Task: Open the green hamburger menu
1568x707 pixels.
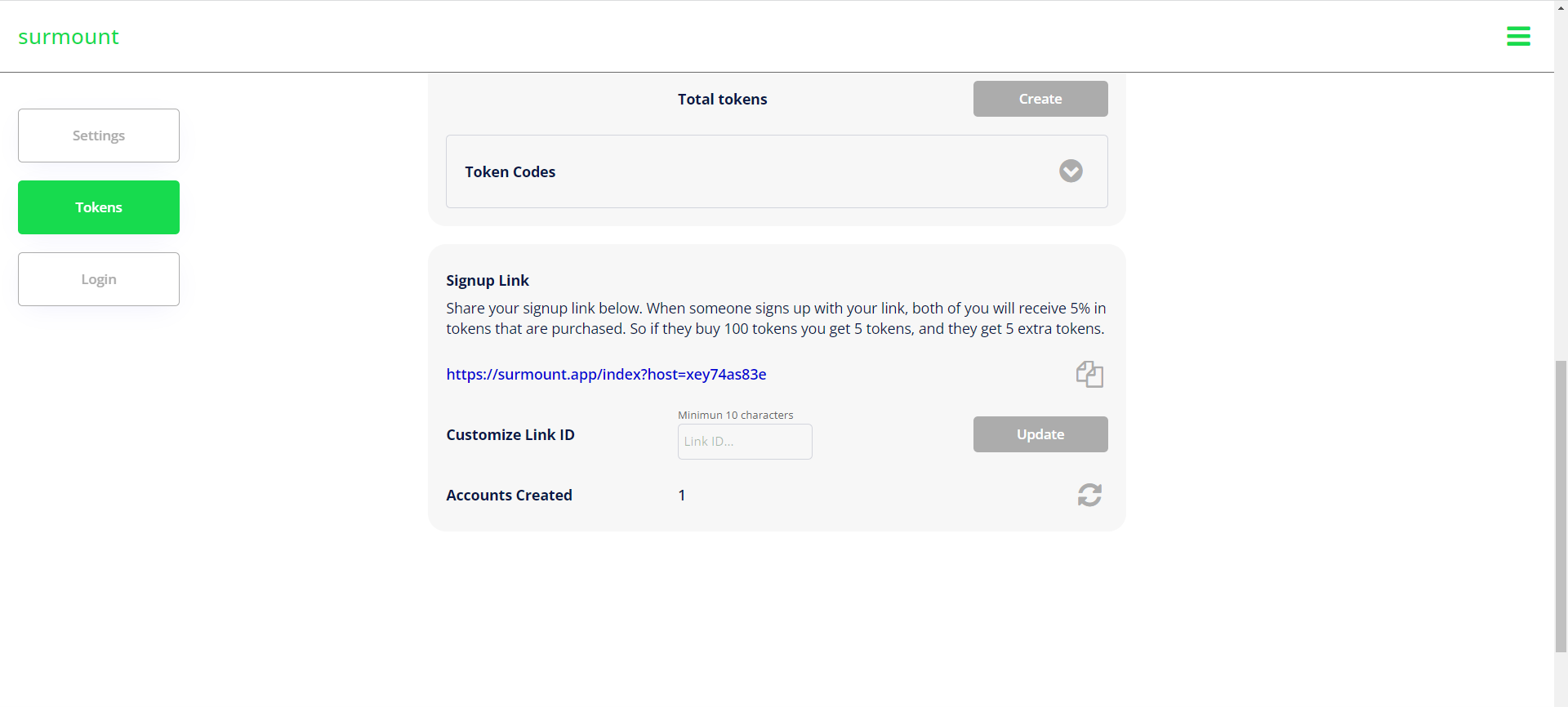Action: 1518,36
